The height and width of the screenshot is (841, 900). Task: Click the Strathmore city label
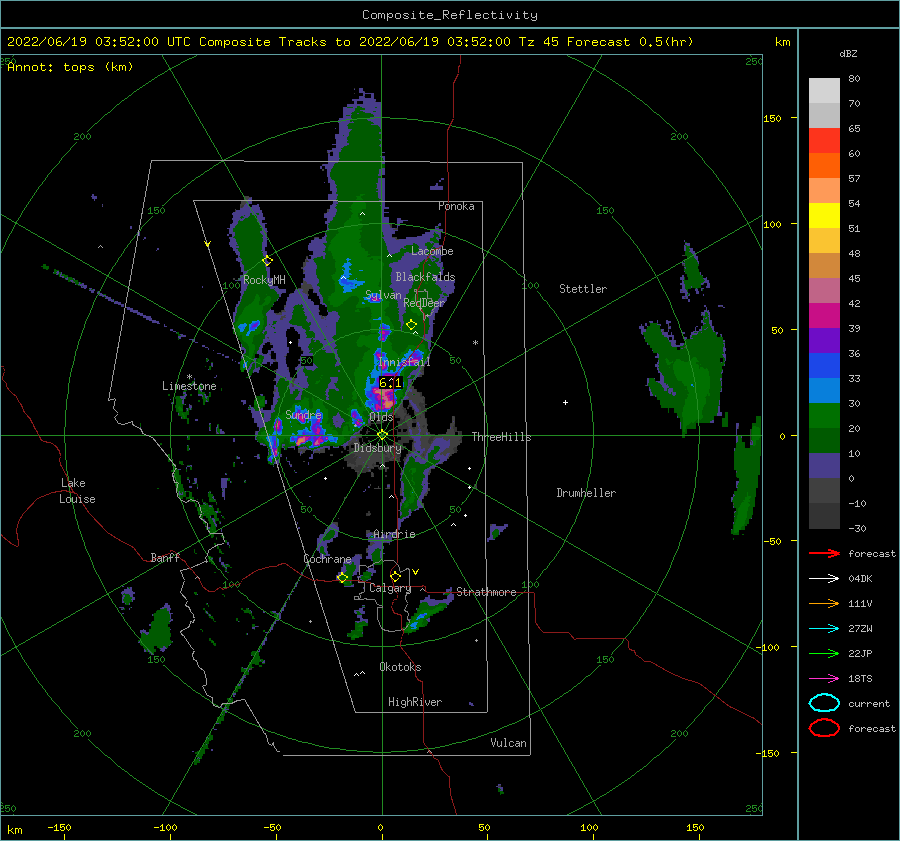(486, 592)
